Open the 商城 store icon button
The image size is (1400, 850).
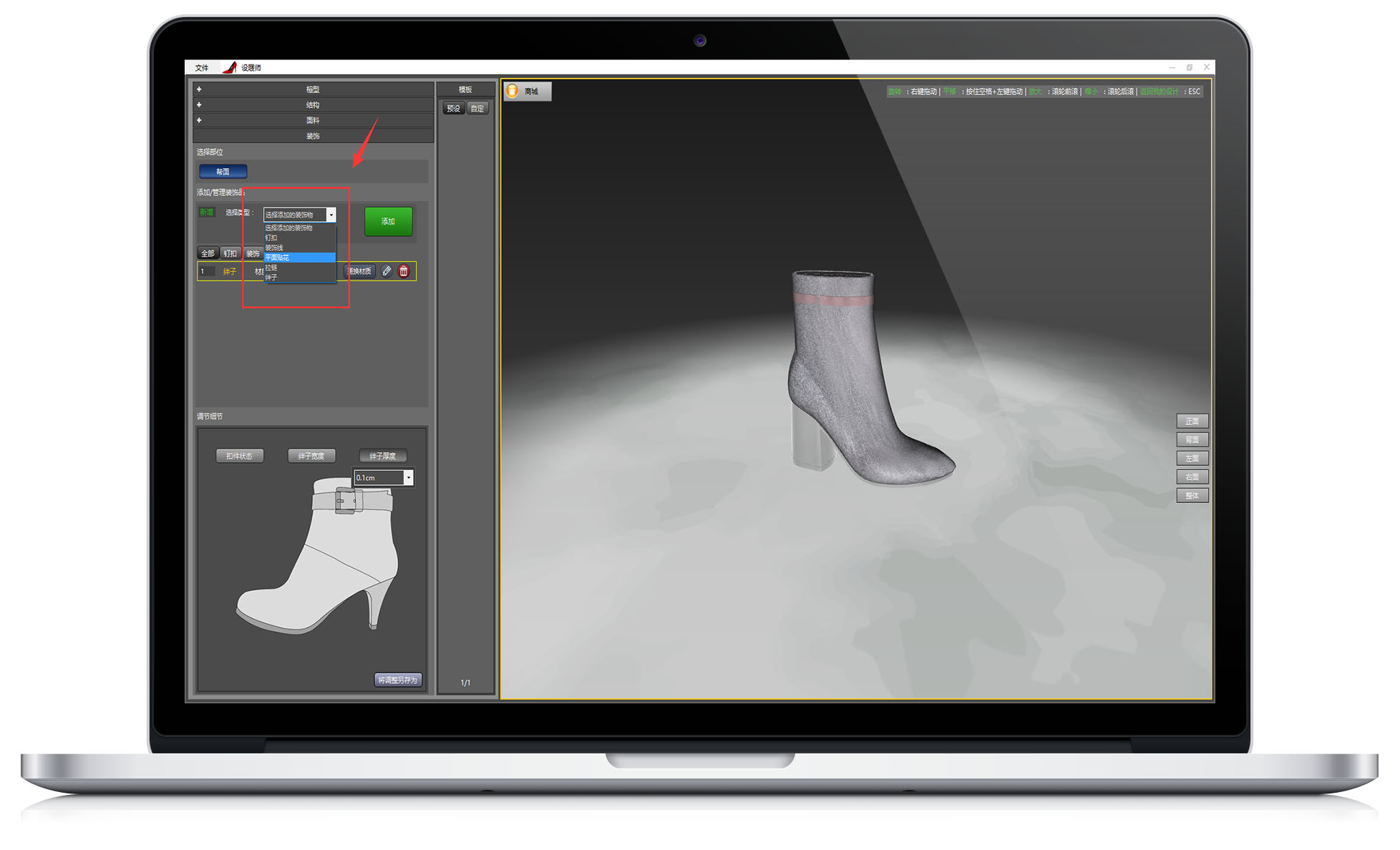tap(527, 92)
